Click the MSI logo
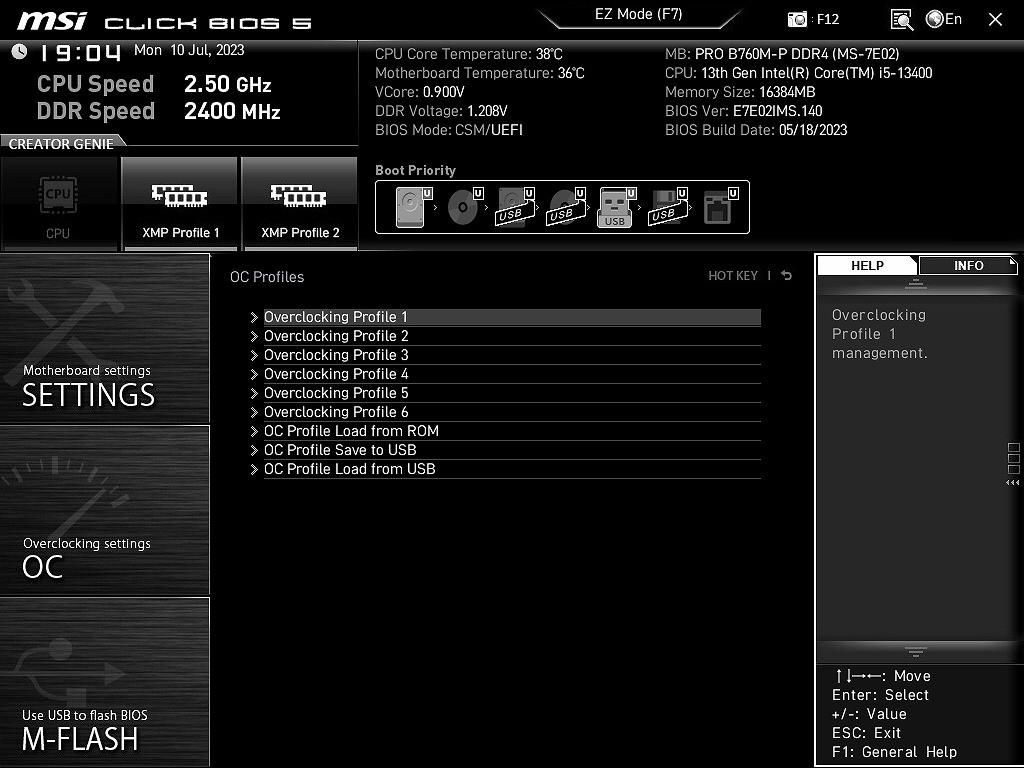Image resolution: width=1024 pixels, height=768 pixels. (52, 21)
